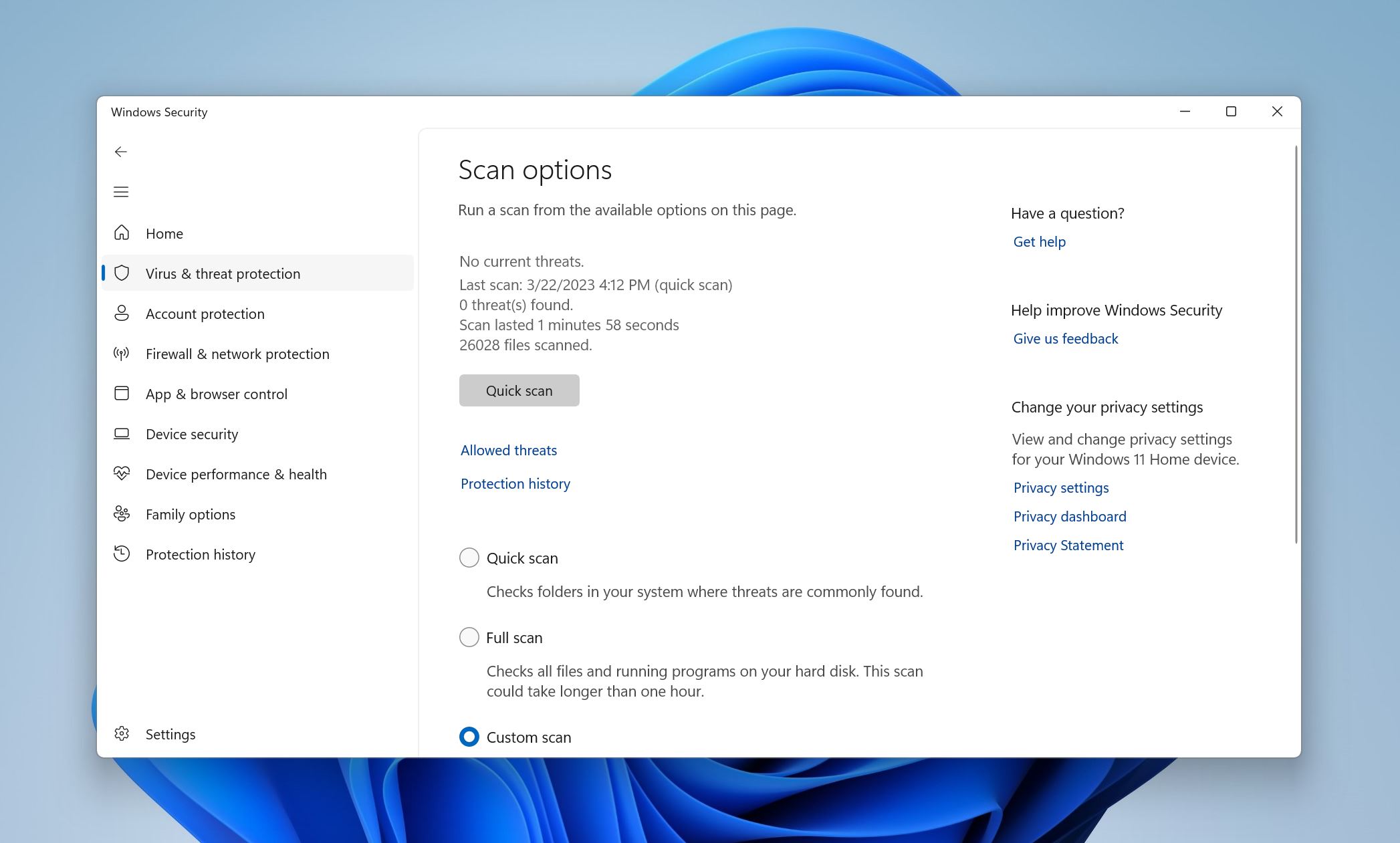Click the back navigation arrow

point(121,151)
